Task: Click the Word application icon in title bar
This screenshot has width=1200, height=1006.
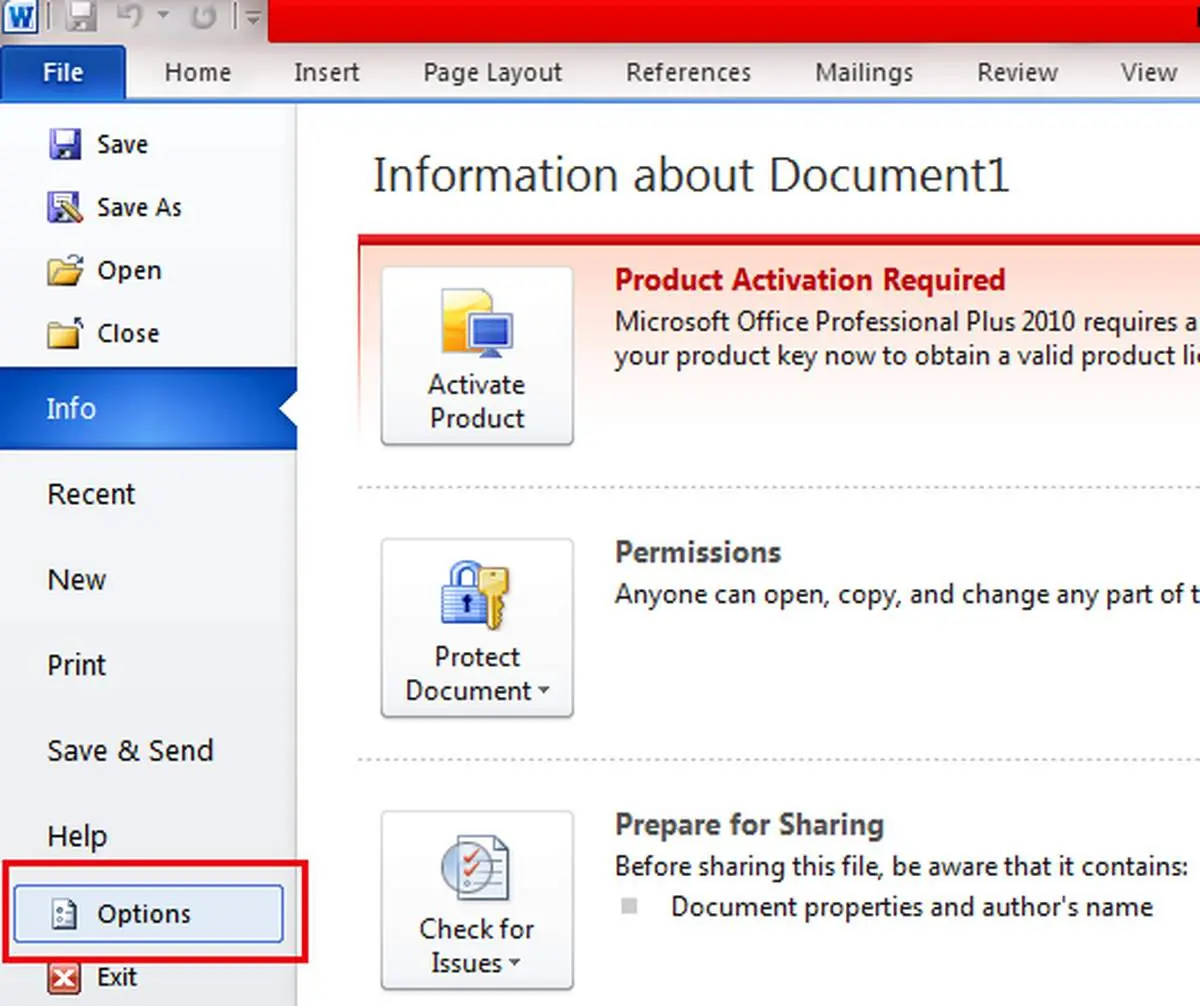Action: tap(19, 18)
